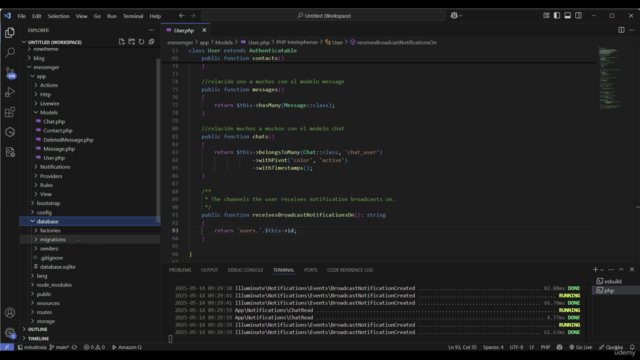Open Manage settings gear
640x360 pixels.
[10, 333]
